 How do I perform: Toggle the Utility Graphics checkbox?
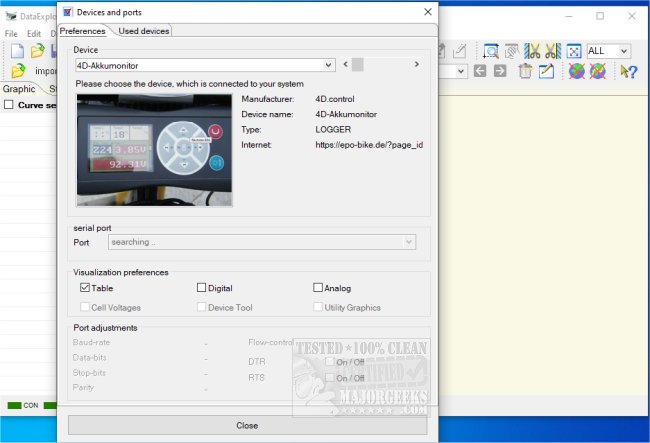[318, 307]
